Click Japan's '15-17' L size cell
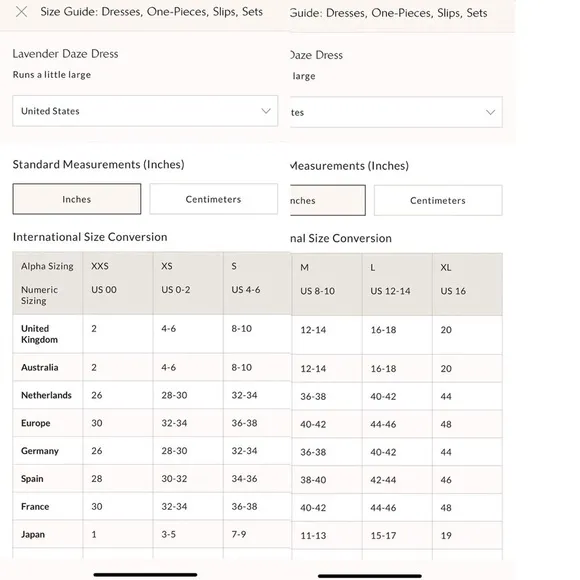Screen dimensions: 580x580 pyautogui.click(x=383, y=536)
